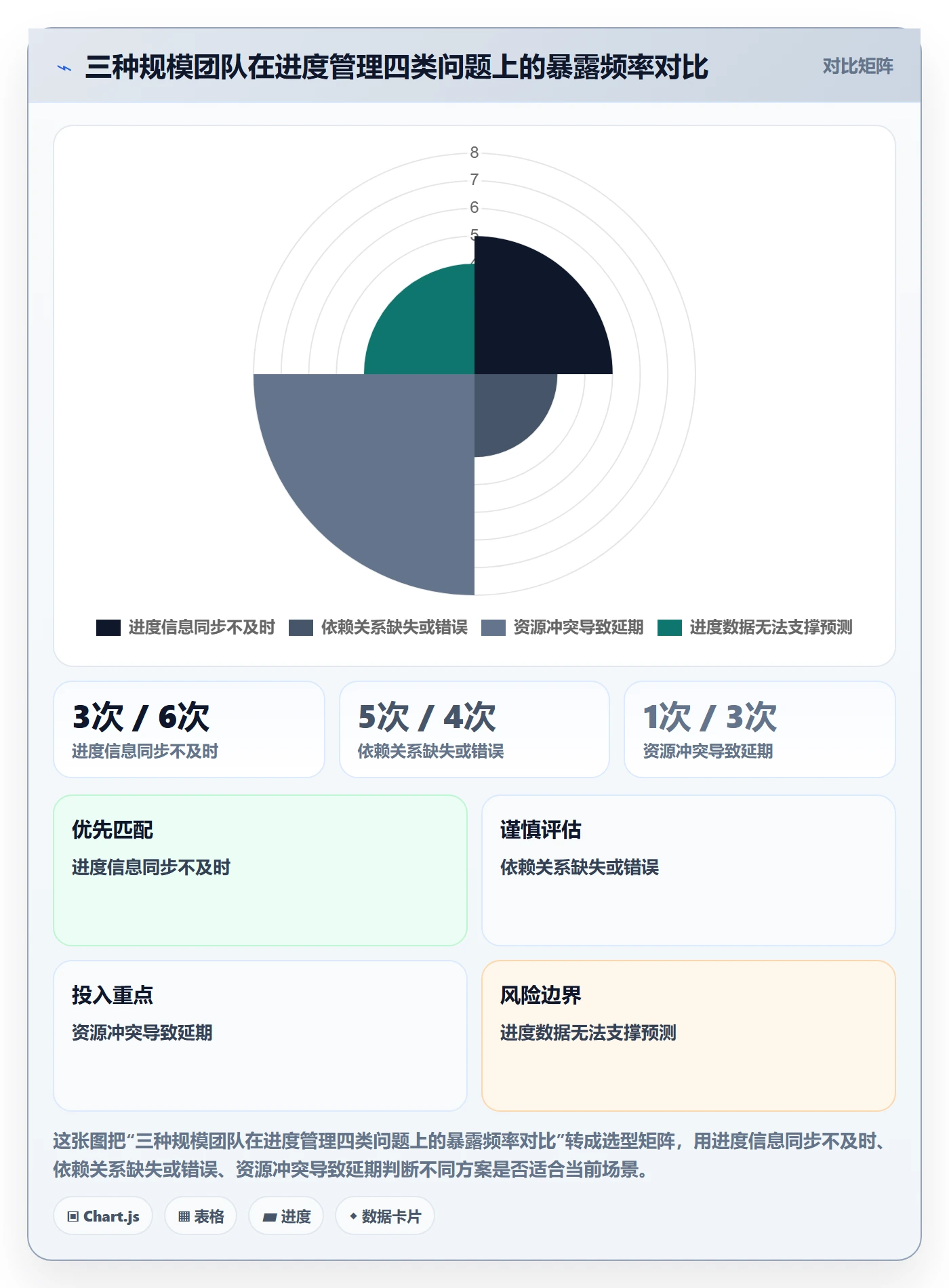Click the blue lightning icon beside the title
Image resolution: width=949 pixels, height=1288 pixels.
coord(64,68)
